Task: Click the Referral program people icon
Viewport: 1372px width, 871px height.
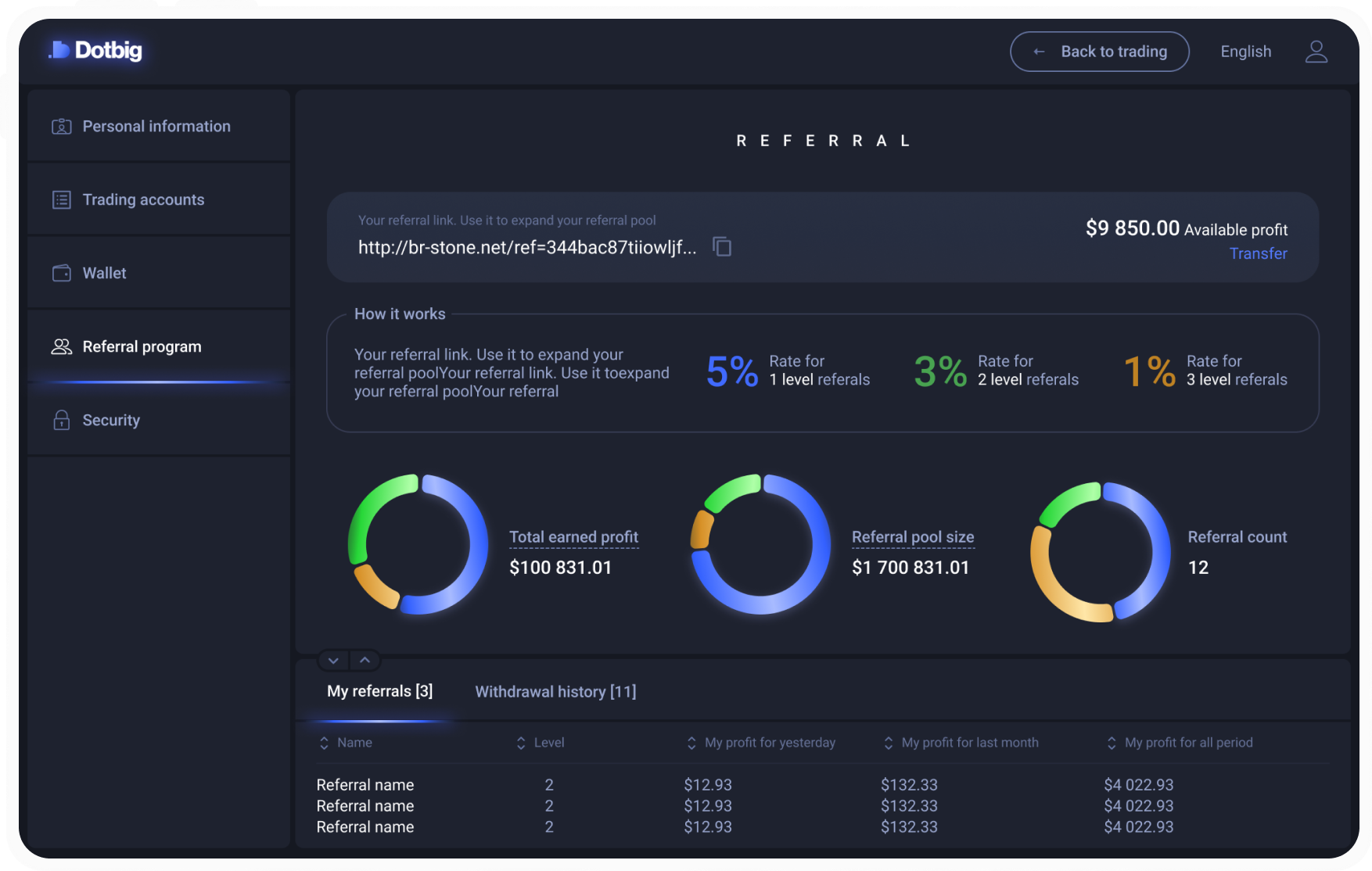Action: pos(62,346)
